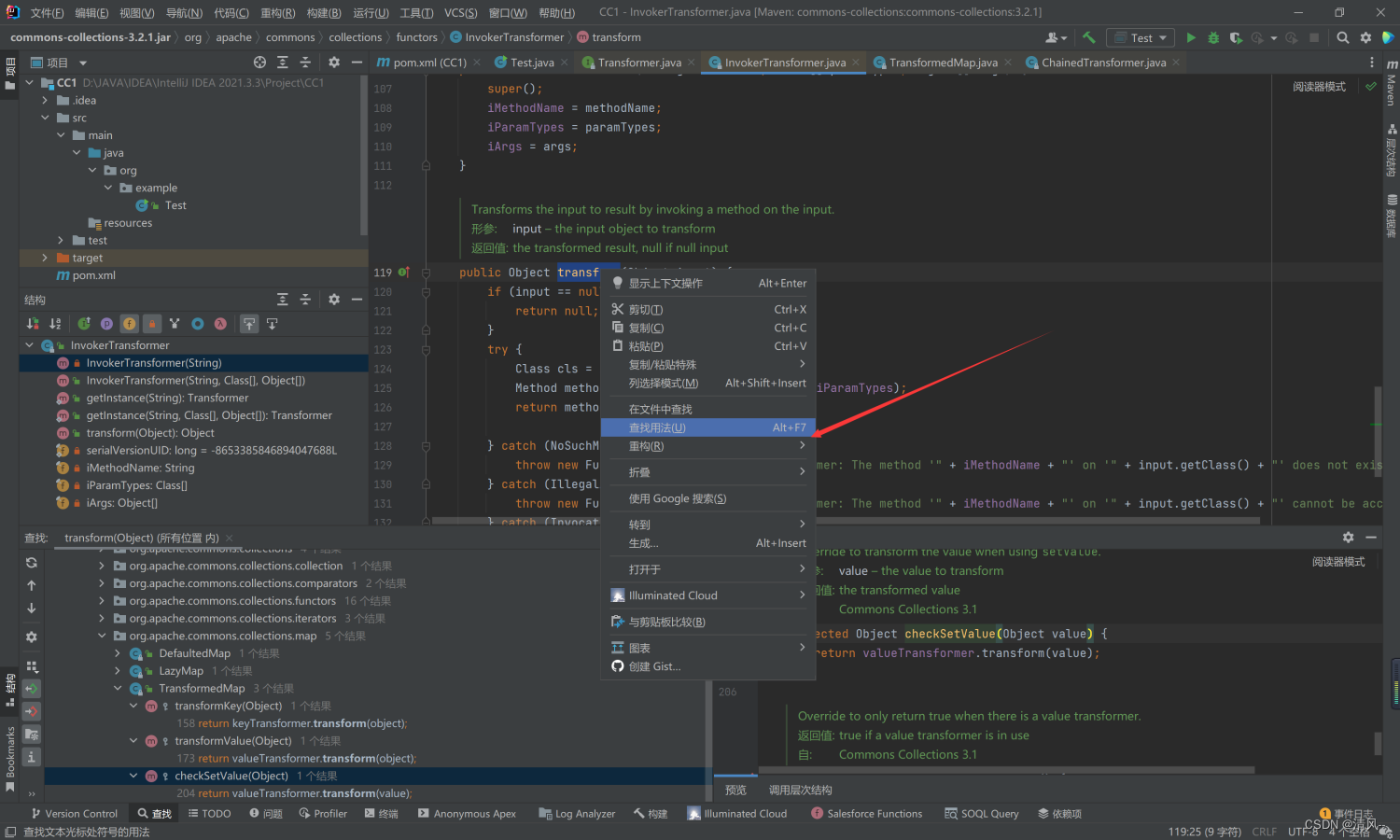Image resolution: width=1400 pixels, height=840 pixels.
Task: Expand the target folder in project tree
Action: 44,258
